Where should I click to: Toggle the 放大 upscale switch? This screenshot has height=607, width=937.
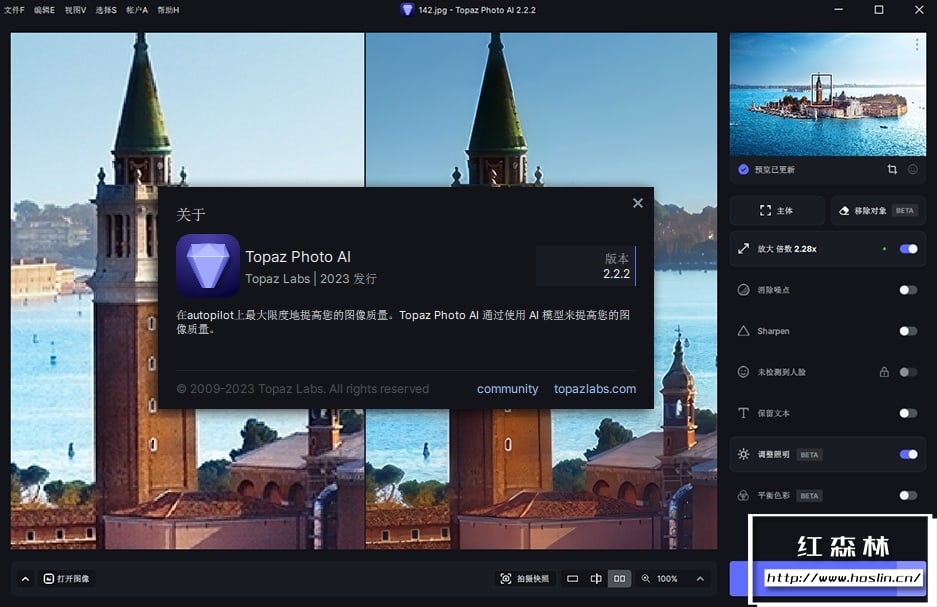(908, 249)
